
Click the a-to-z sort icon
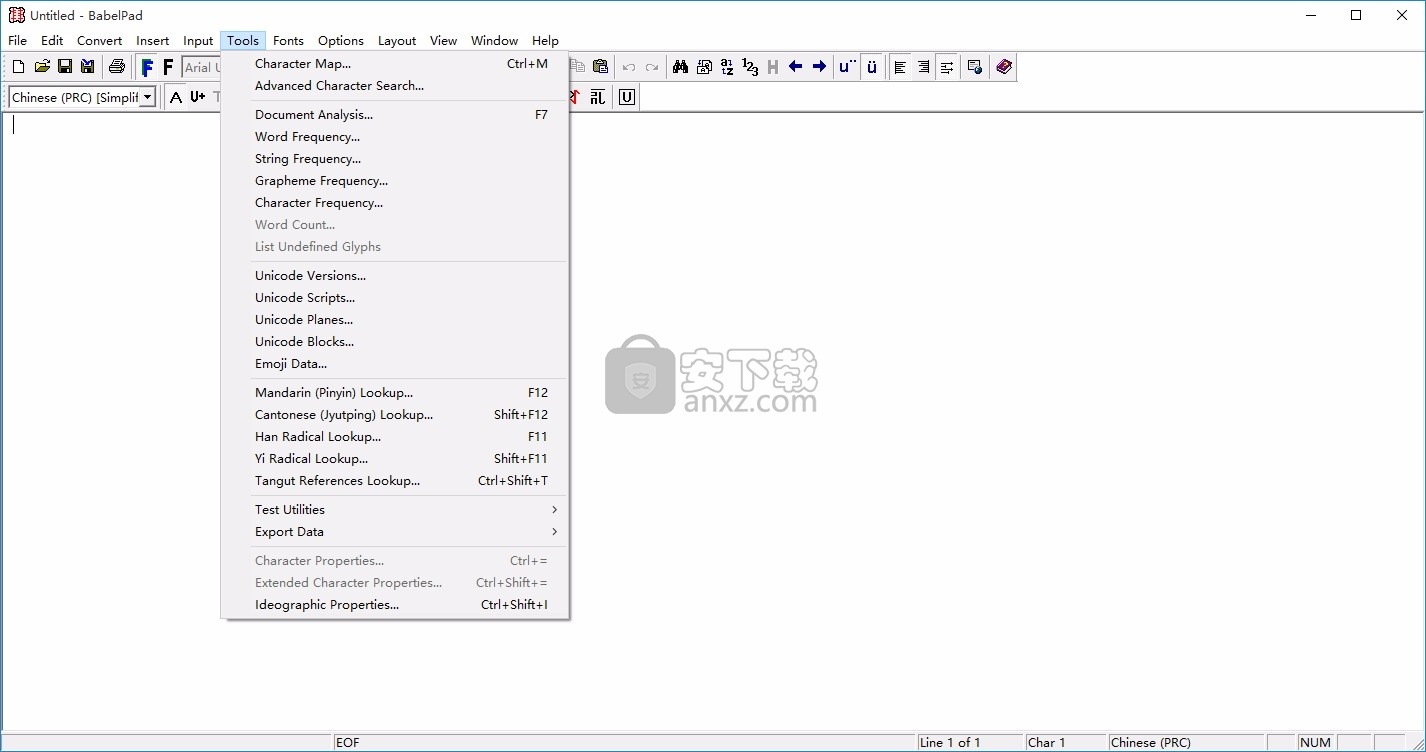(x=727, y=67)
